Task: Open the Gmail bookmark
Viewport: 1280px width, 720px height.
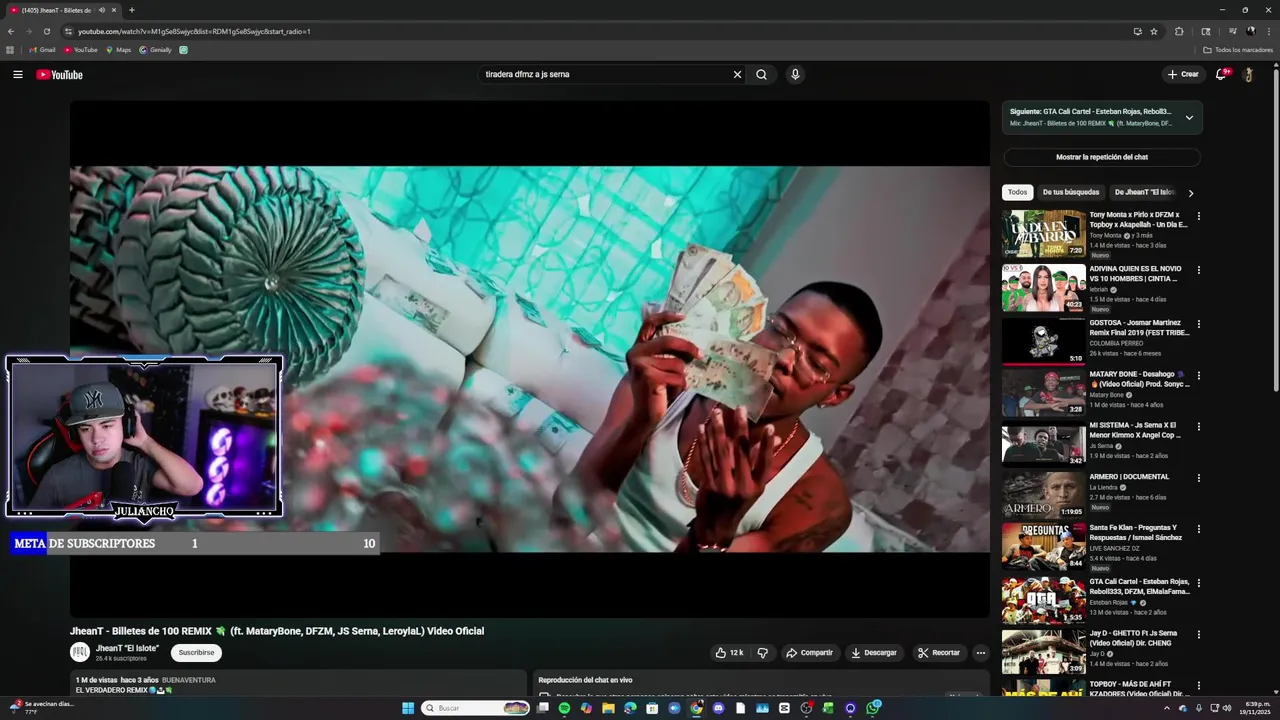Action: coord(42,50)
